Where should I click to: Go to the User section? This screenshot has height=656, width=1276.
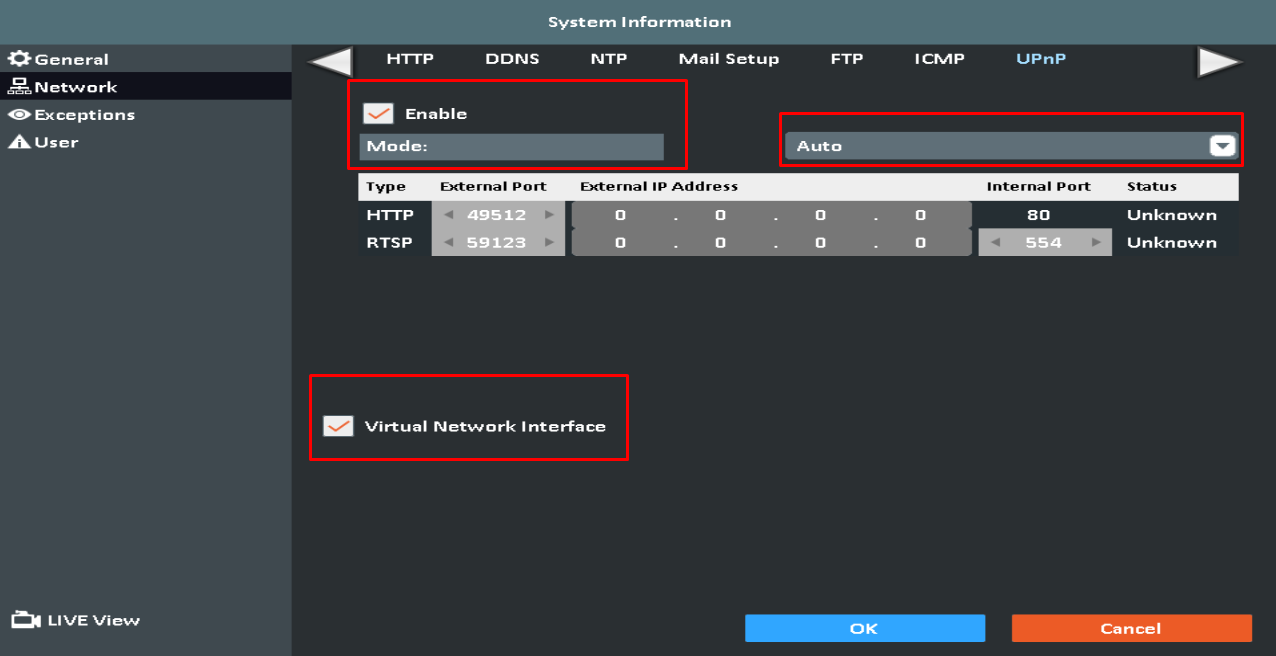pyautogui.click(x=146, y=142)
